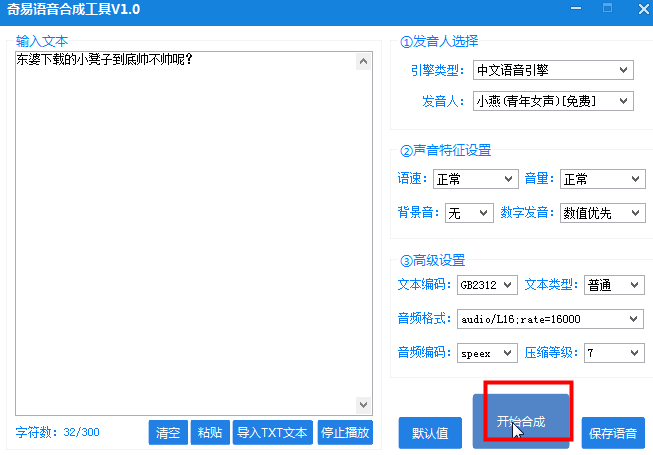Start synthesis with 开始合成 button
Screen dimensions: 653x455
(521, 421)
